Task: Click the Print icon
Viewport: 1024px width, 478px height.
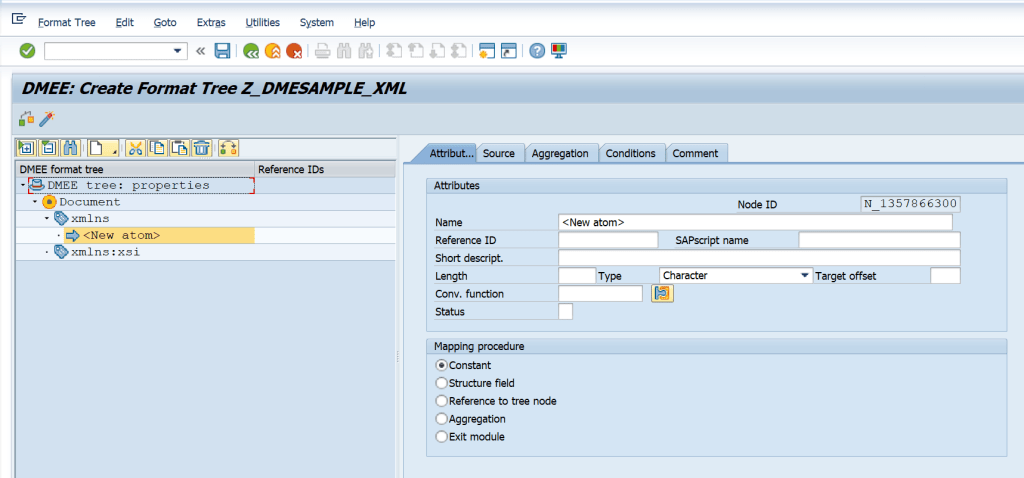Action: (x=323, y=51)
